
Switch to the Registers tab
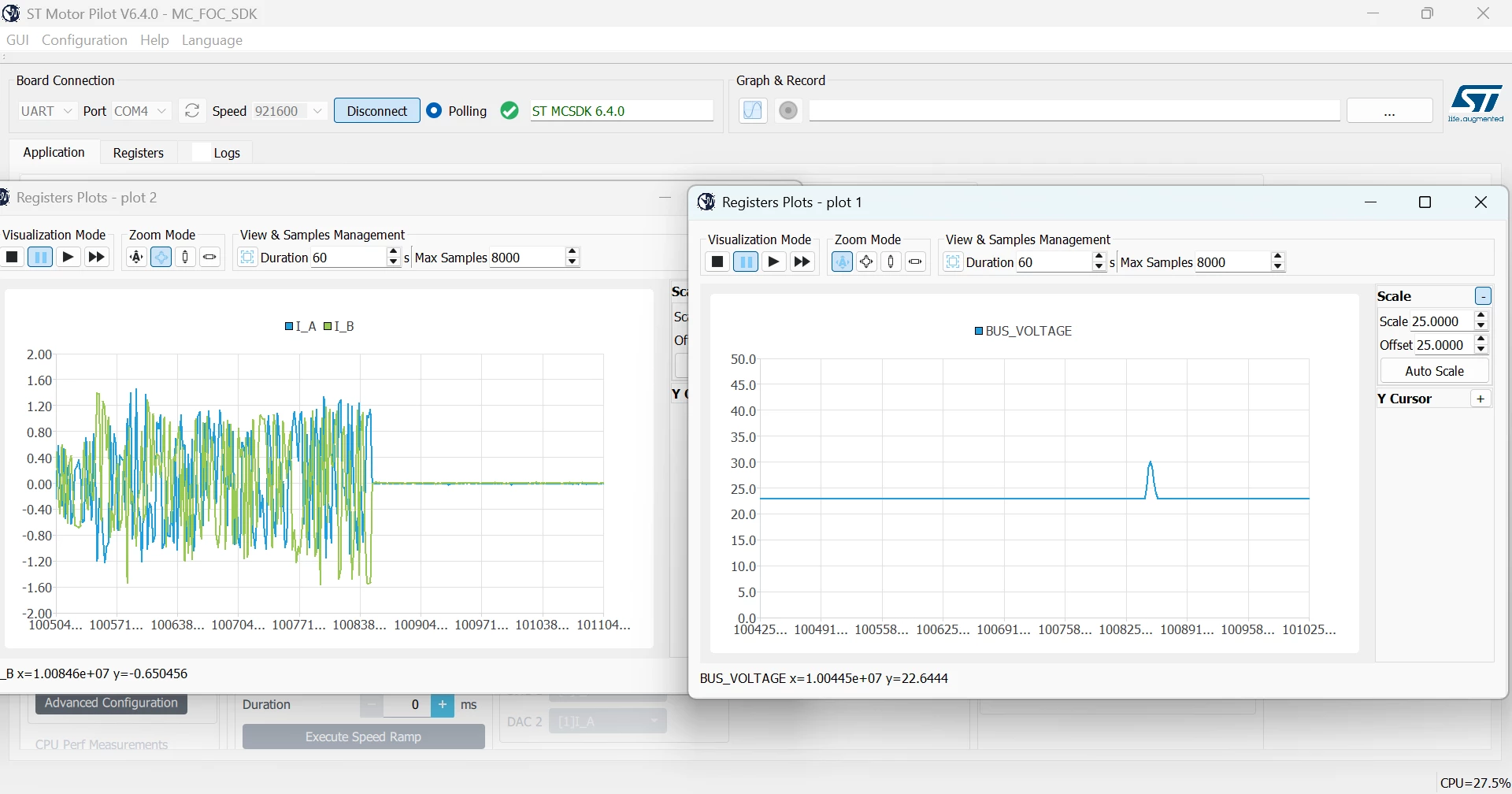point(139,153)
